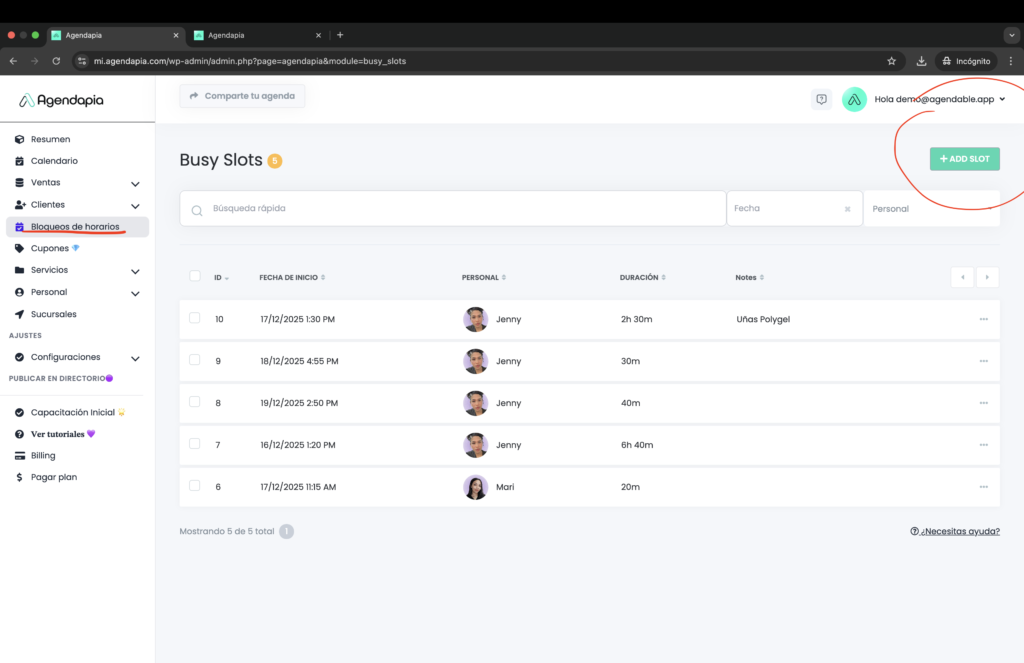Viewport: 1024px width, 663px height.
Task: Click the next page arrow in table header
Action: pyautogui.click(x=987, y=277)
